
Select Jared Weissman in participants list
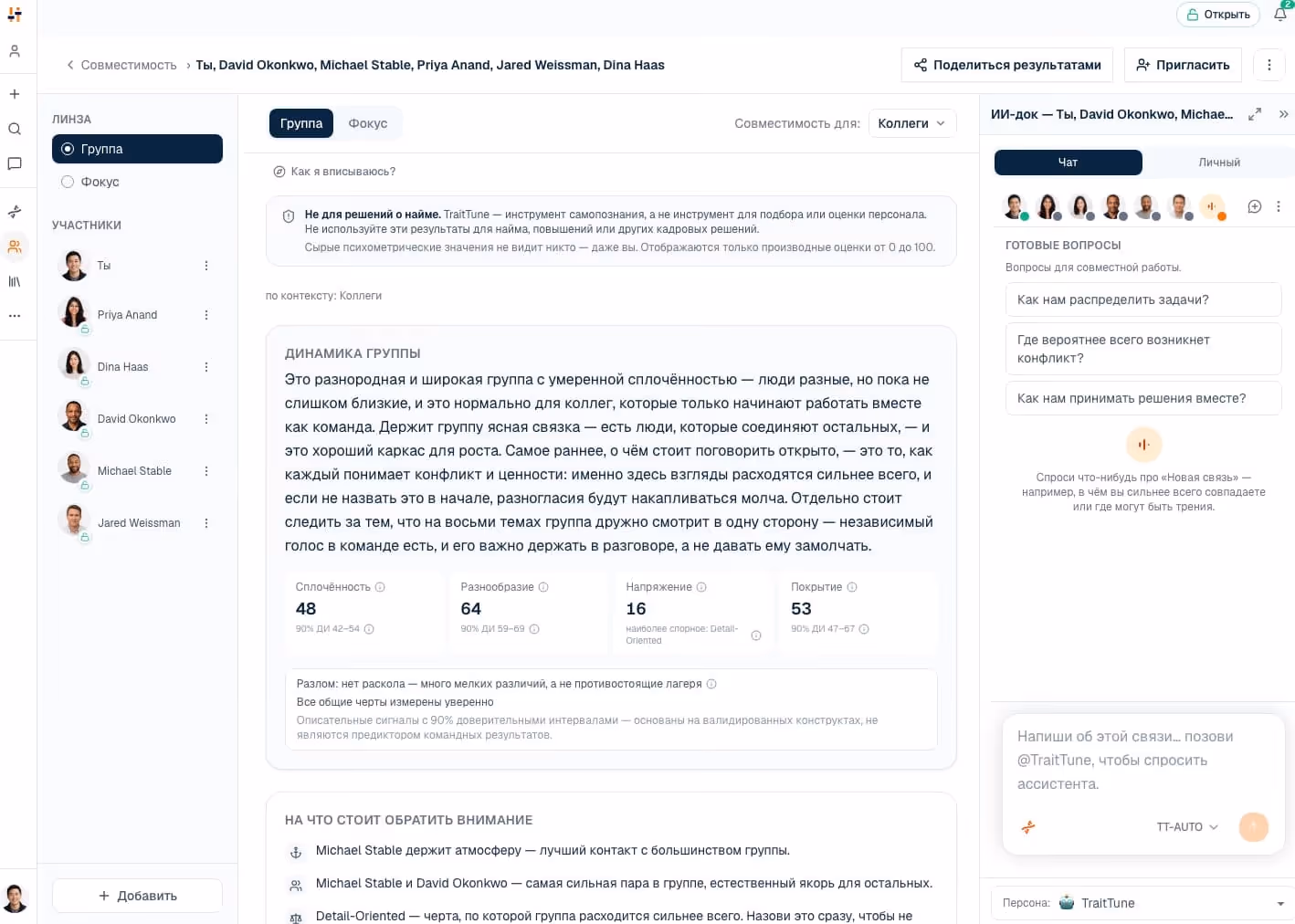tap(139, 523)
